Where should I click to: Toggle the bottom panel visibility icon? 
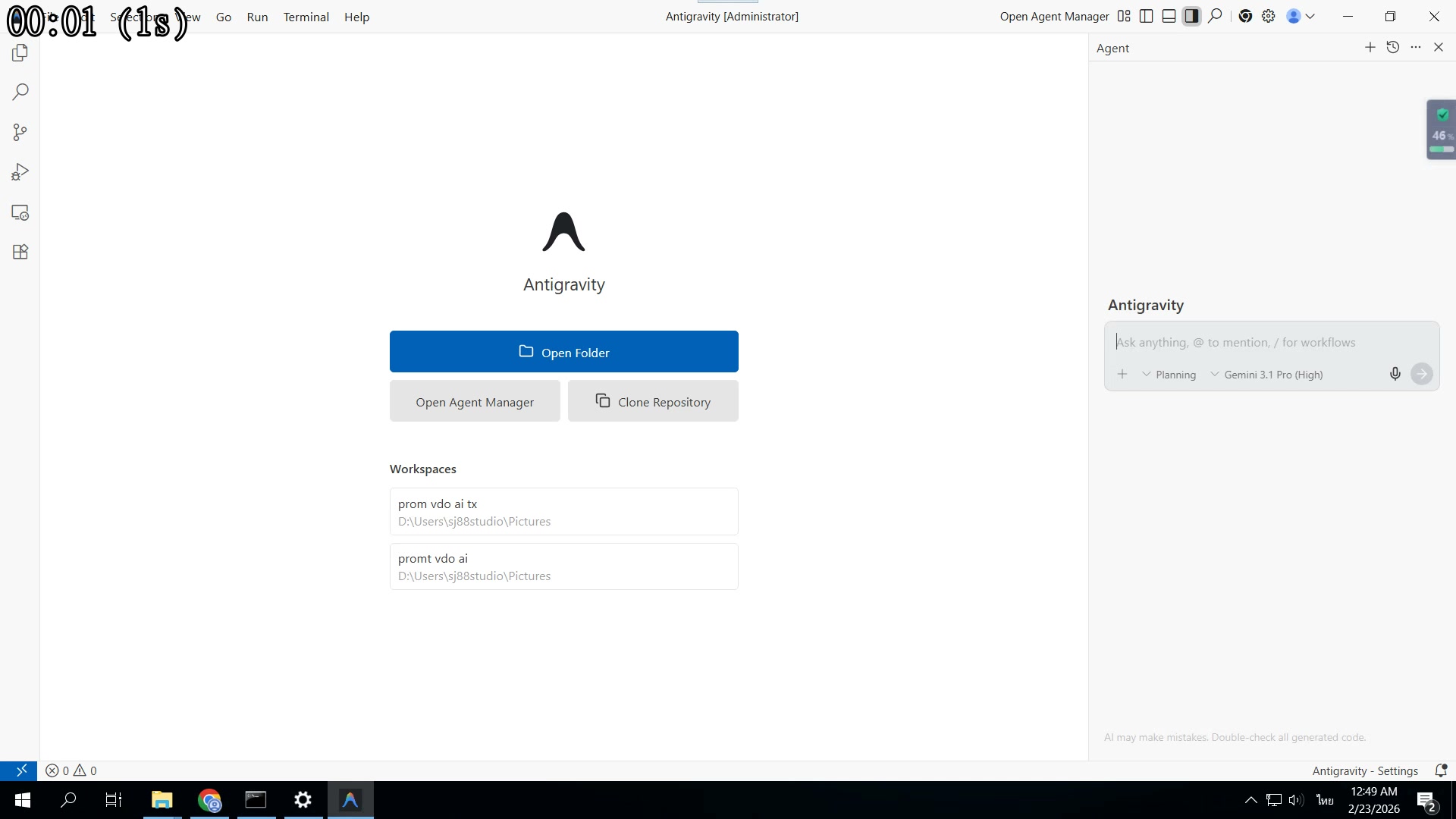[1169, 16]
